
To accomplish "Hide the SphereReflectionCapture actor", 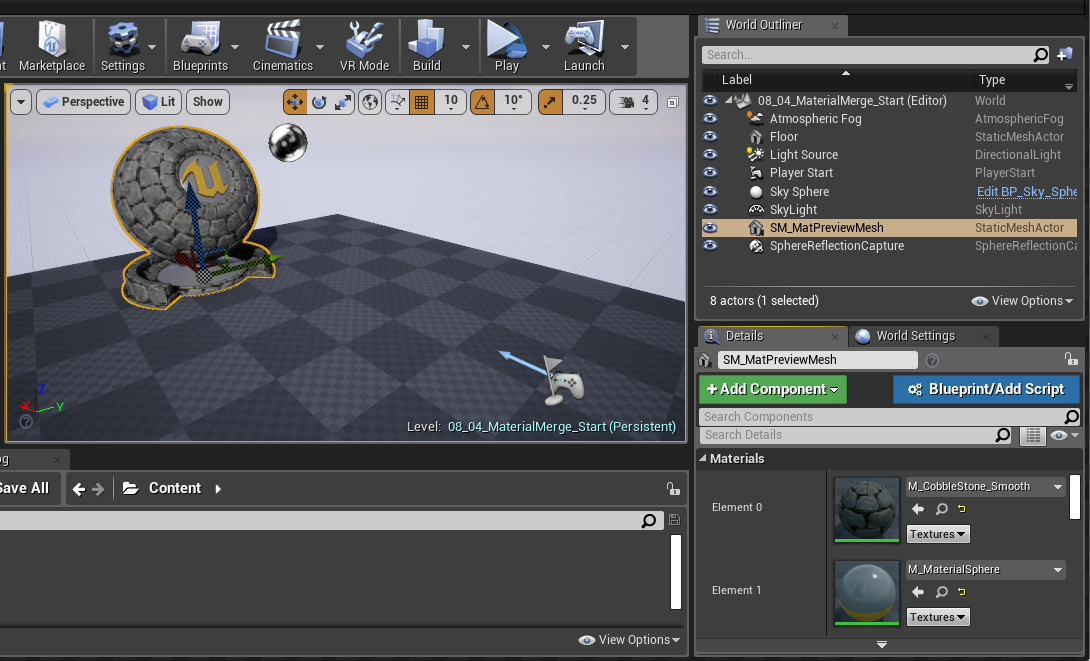I will (710, 245).
